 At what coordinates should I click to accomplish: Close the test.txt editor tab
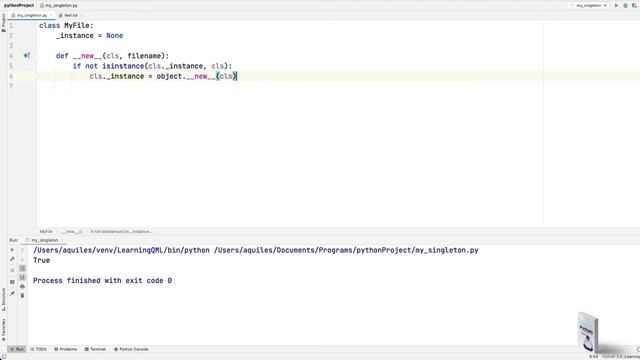[x=82, y=15]
